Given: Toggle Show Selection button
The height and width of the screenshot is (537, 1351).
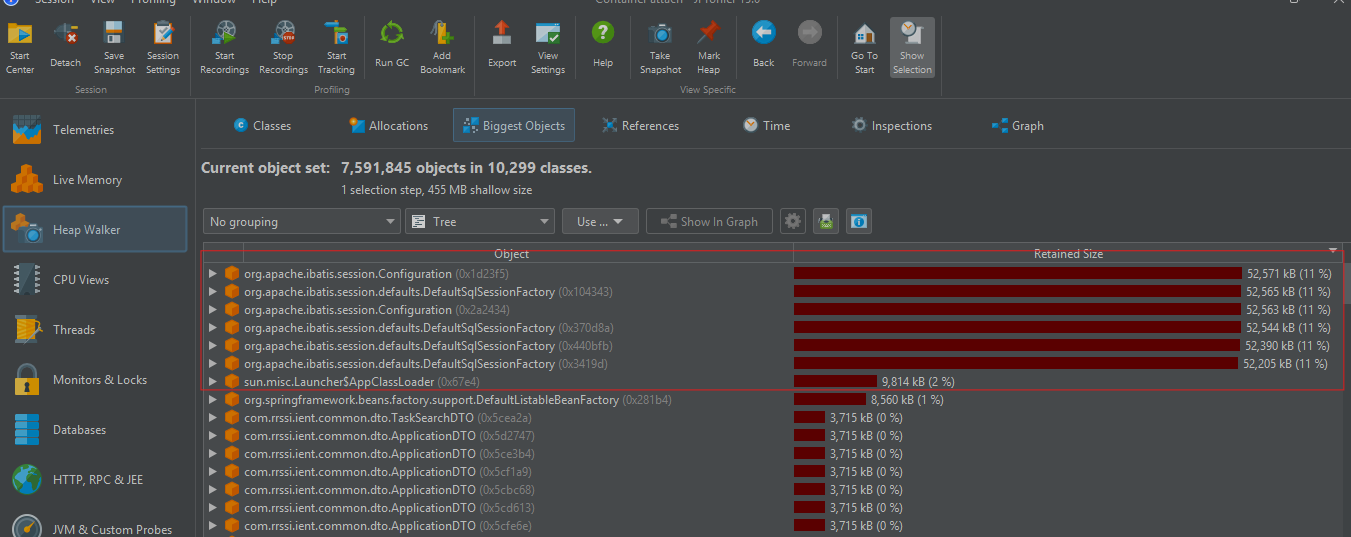Looking at the screenshot, I should [x=912, y=48].
